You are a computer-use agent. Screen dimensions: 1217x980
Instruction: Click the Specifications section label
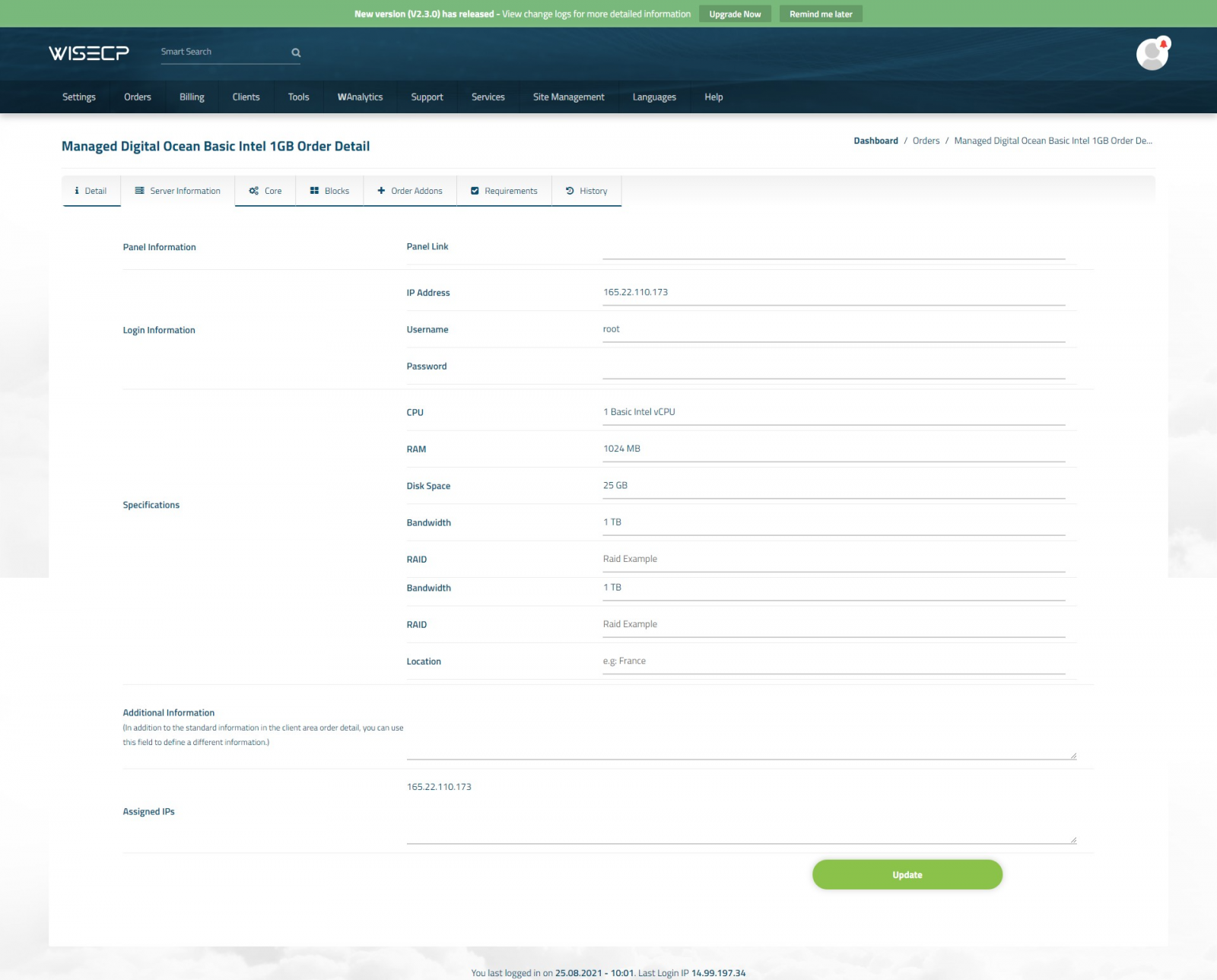(x=151, y=505)
